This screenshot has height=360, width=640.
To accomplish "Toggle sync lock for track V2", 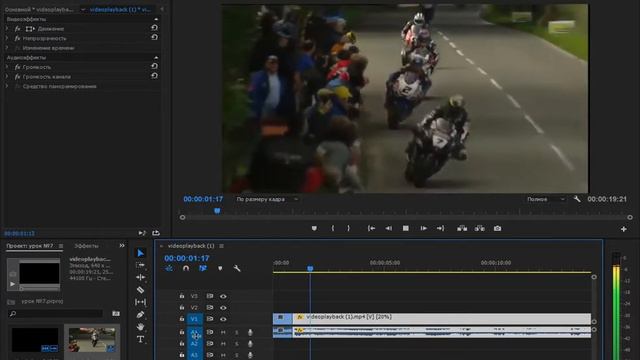I will (210, 307).
